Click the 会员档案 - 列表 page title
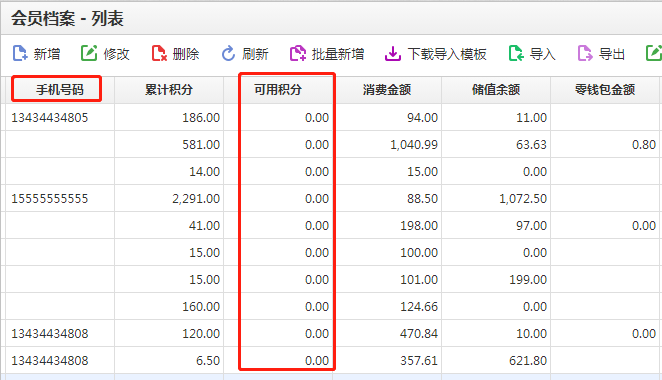Viewport: 662px width, 380px height. click(x=67, y=19)
